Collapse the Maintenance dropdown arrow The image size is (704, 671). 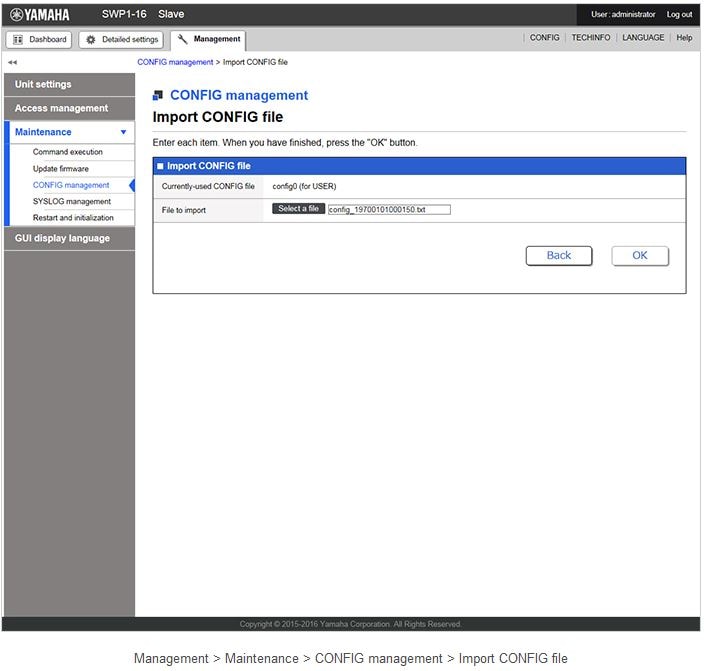[123, 132]
